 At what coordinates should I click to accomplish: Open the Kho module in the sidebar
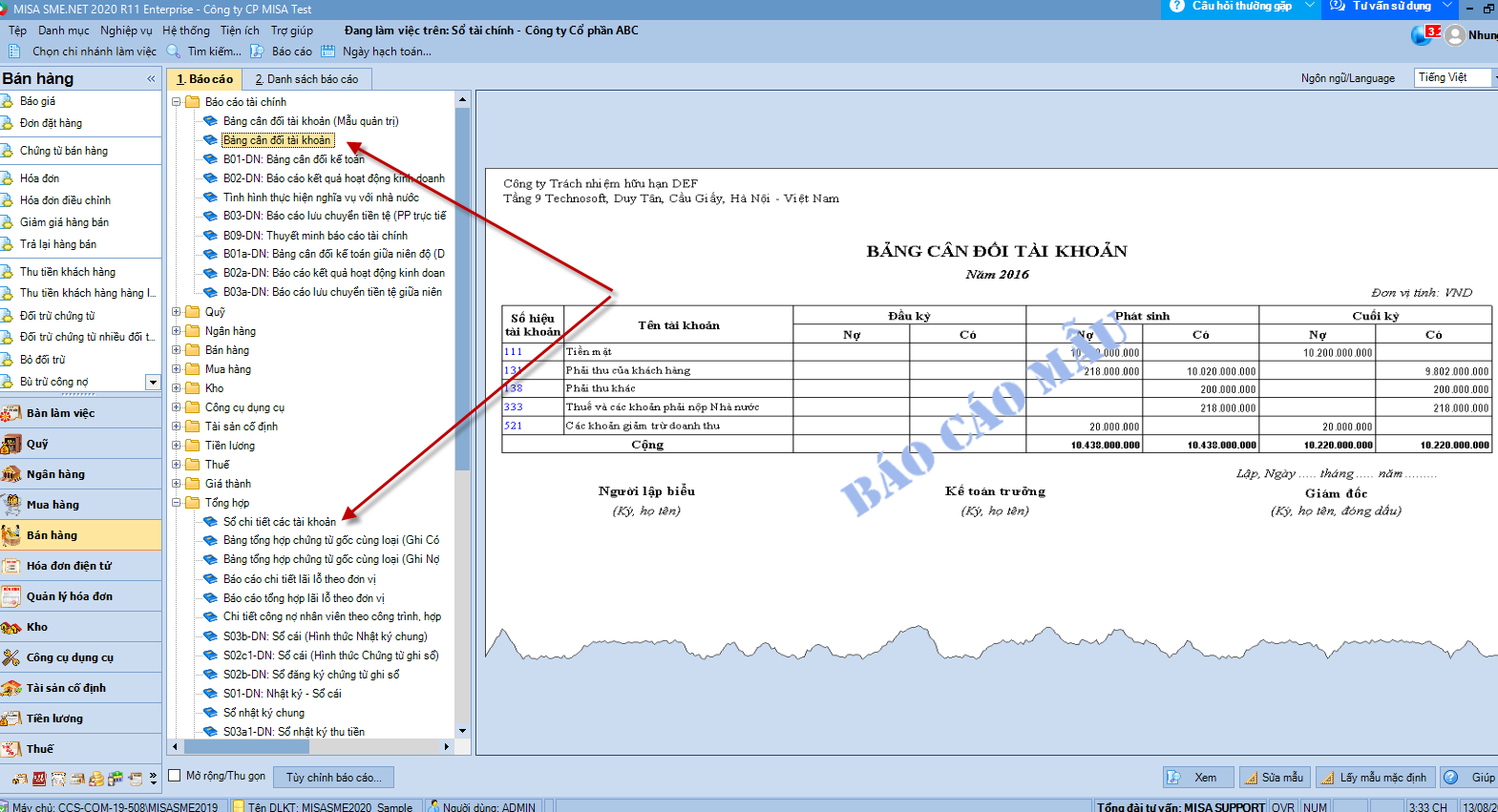click(x=81, y=627)
